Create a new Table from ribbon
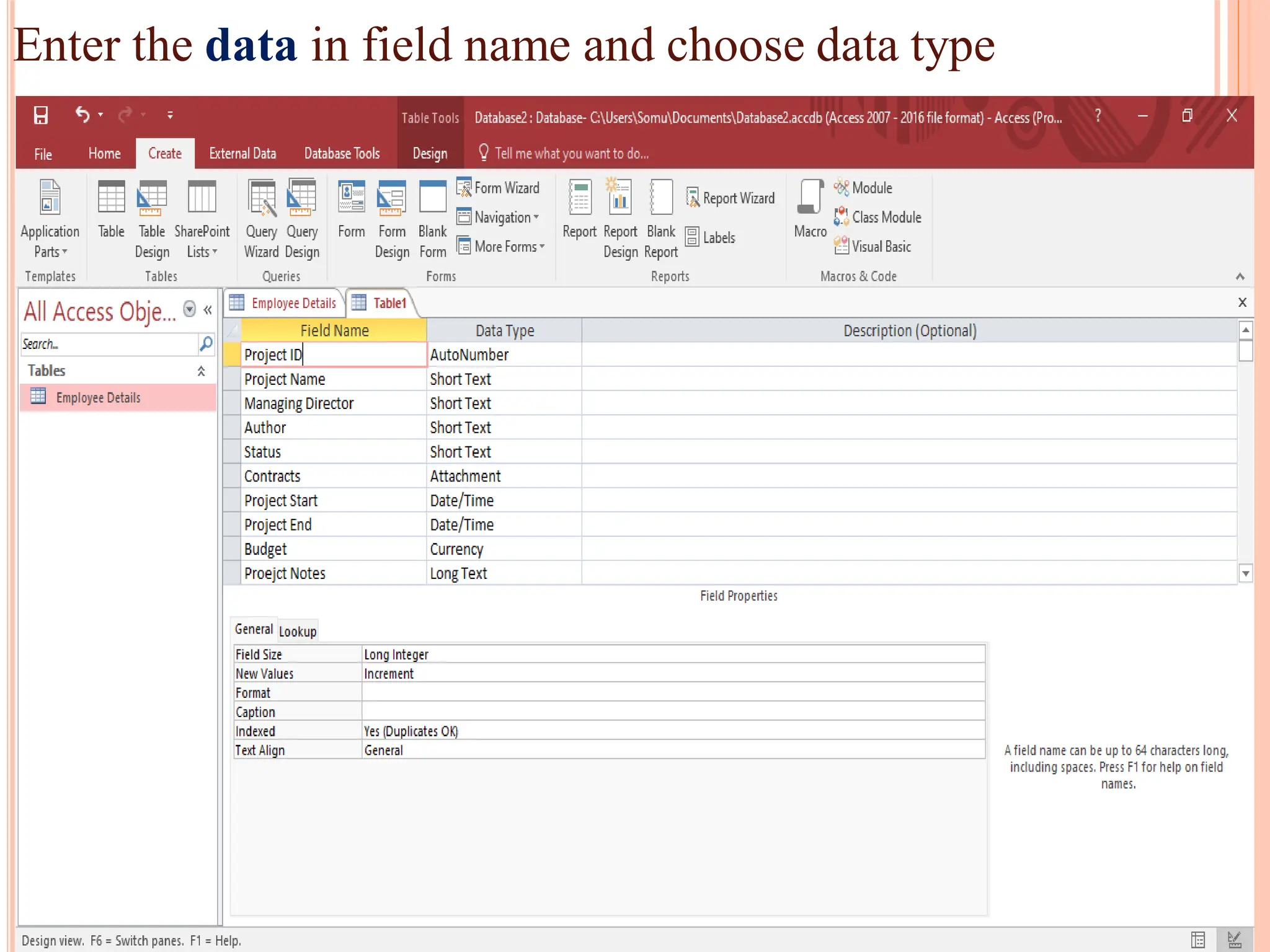The height and width of the screenshot is (952, 1270). [x=112, y=209]
